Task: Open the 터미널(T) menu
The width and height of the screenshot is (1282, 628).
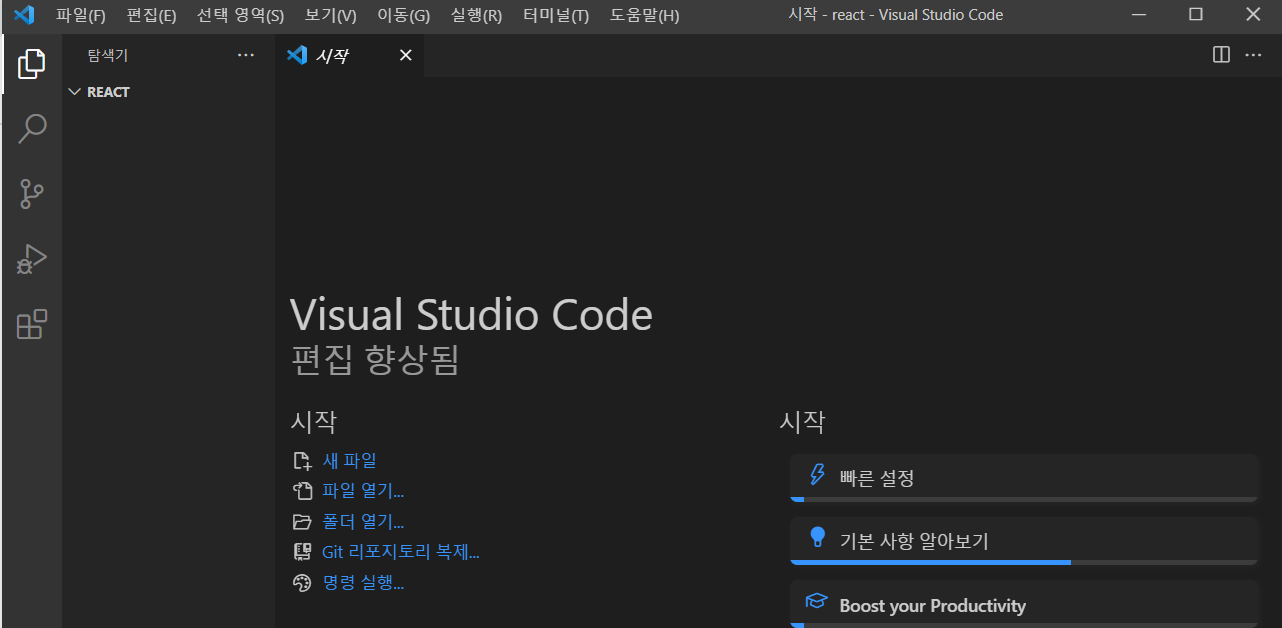Action: pyautogui.click(x=556, y=15)
